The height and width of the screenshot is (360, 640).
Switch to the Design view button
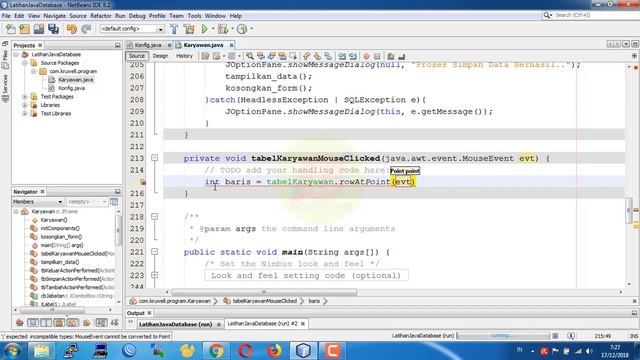(160, 56)
